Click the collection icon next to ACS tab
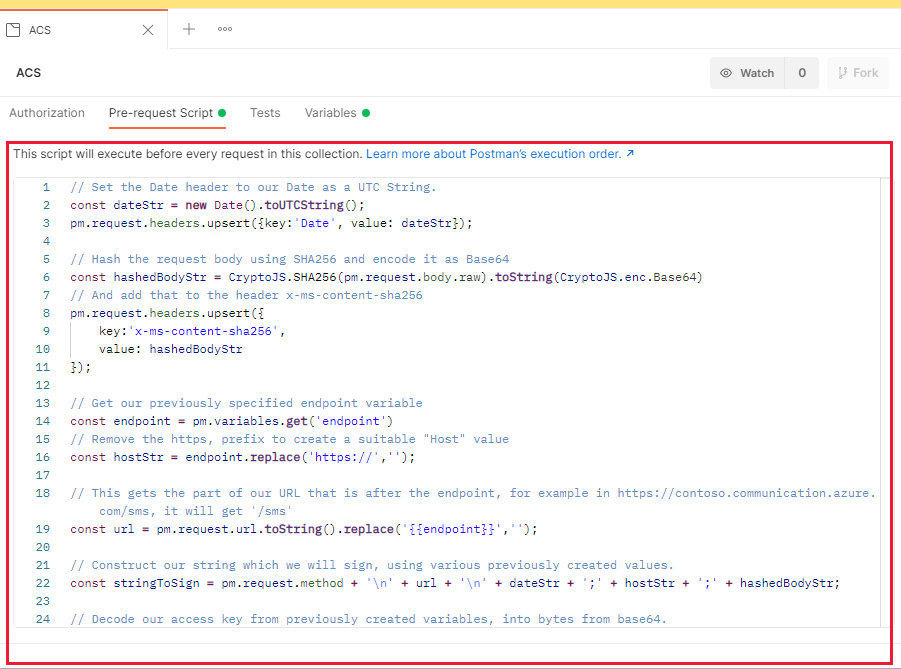Screen dimensions: 901x669 pos(14,29)
